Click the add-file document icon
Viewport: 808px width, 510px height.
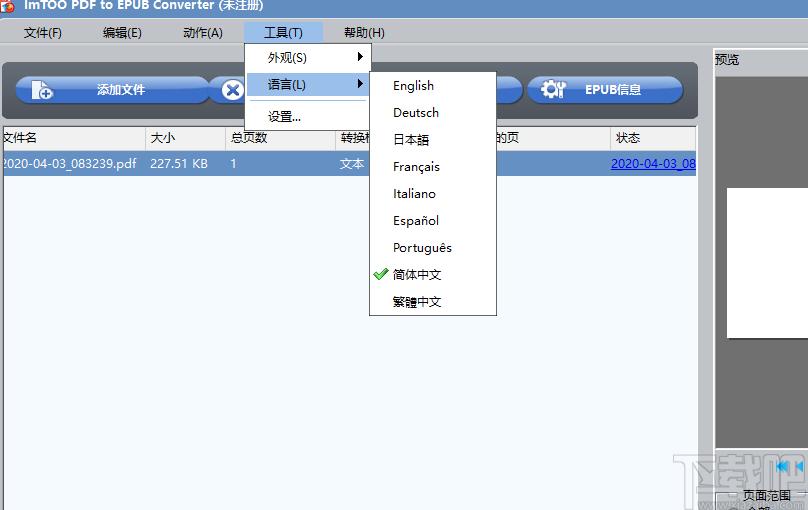(x=41, y=90)
